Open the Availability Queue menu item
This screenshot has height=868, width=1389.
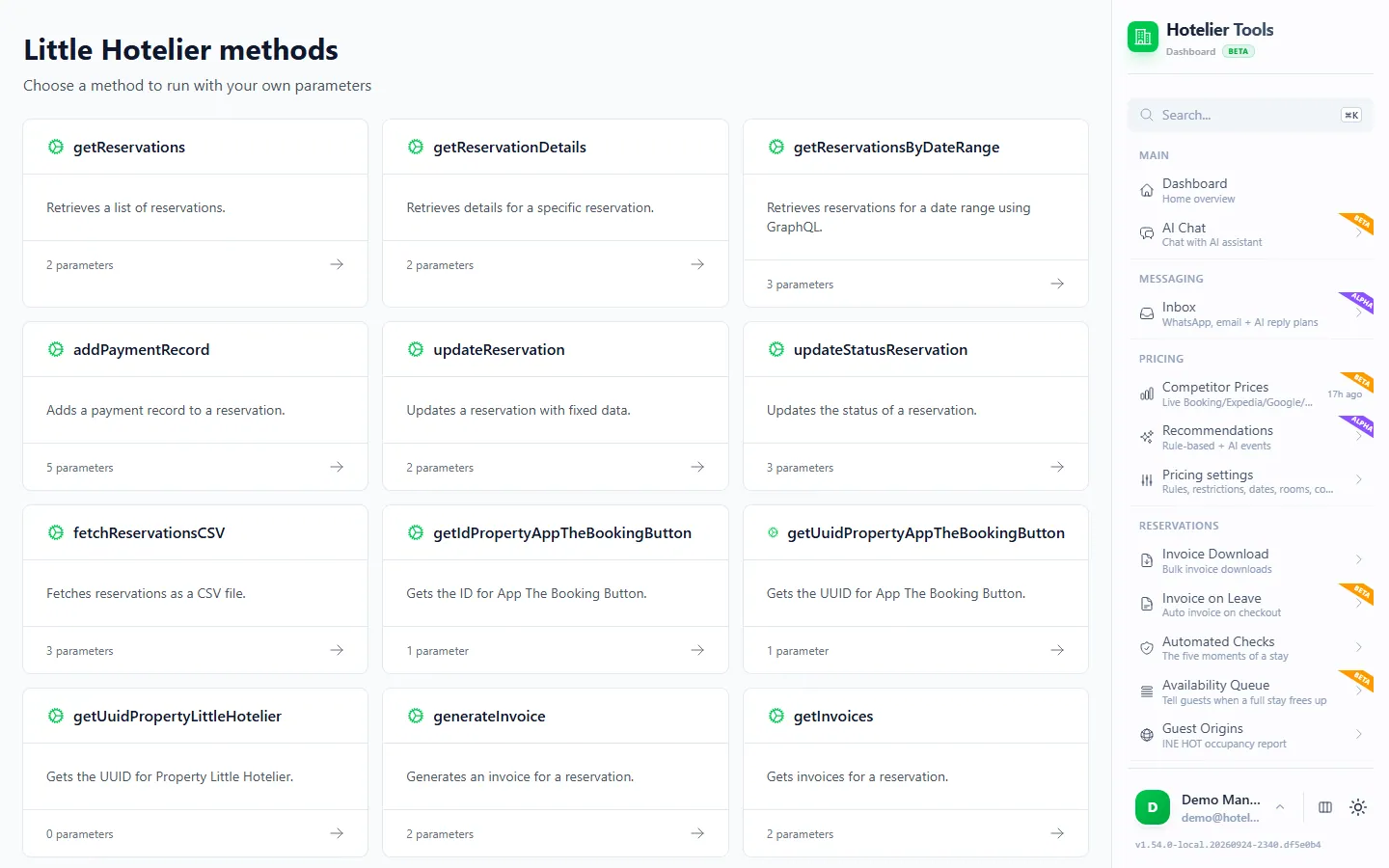[x=1250, y=692]
